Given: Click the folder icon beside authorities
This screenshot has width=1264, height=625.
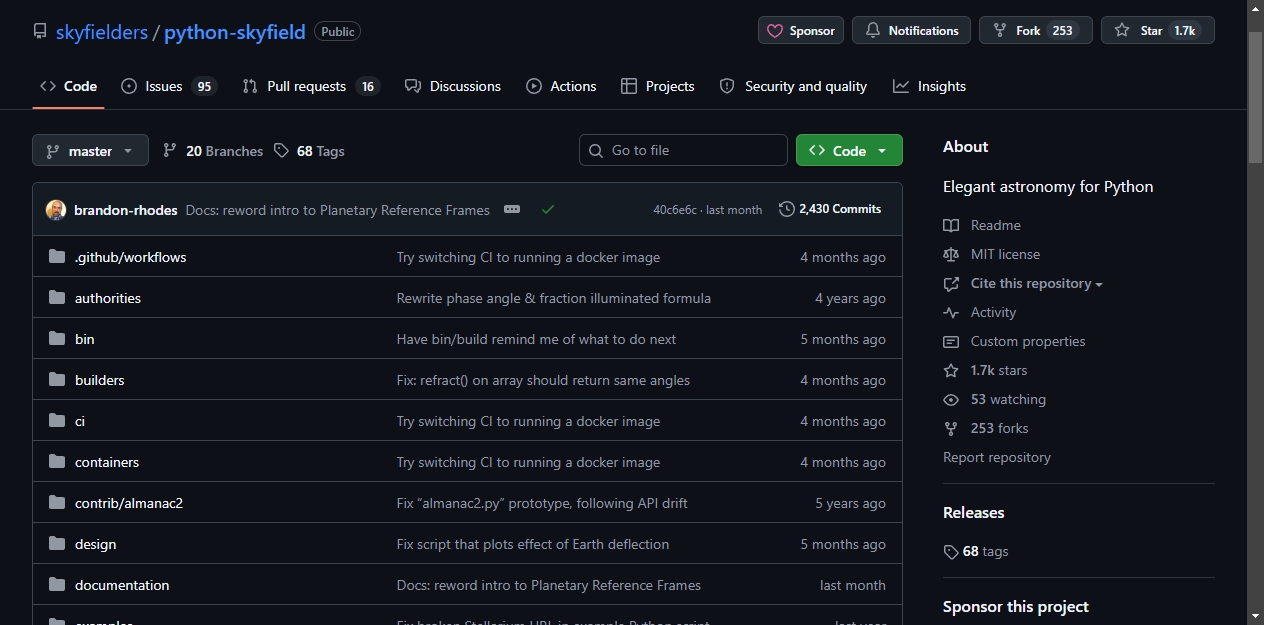Looking at the screenshot, I should point(57,298).
